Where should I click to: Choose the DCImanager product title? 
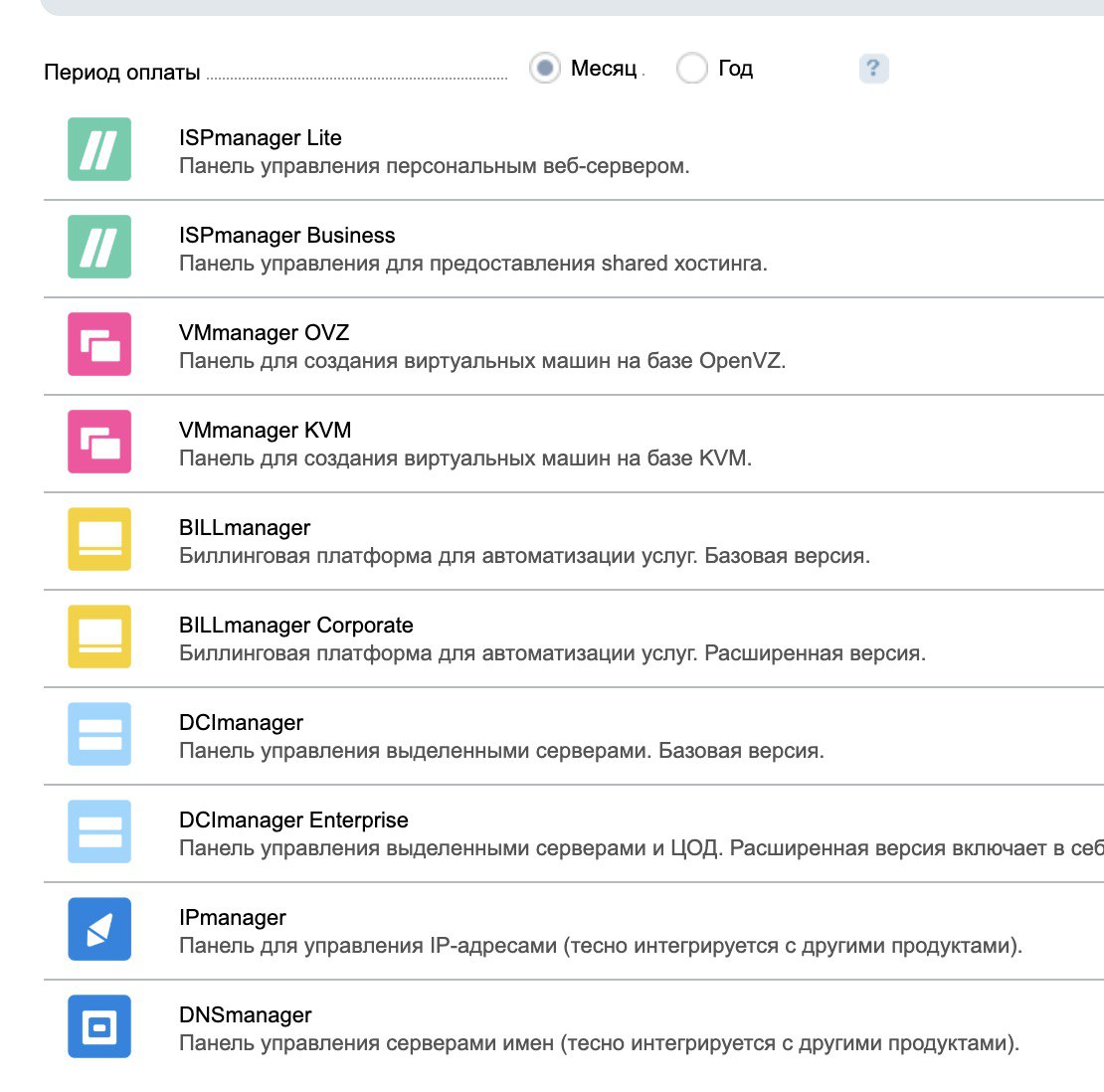[241, 723]
